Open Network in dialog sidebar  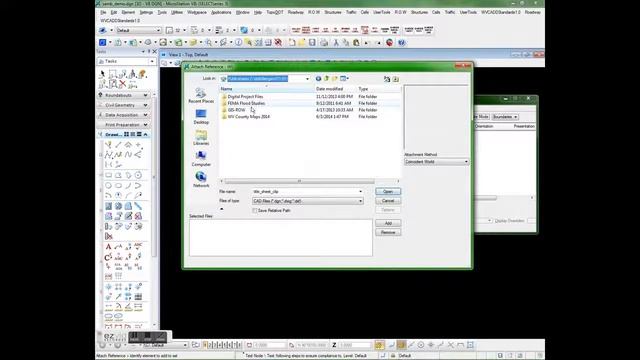[201, 180]
